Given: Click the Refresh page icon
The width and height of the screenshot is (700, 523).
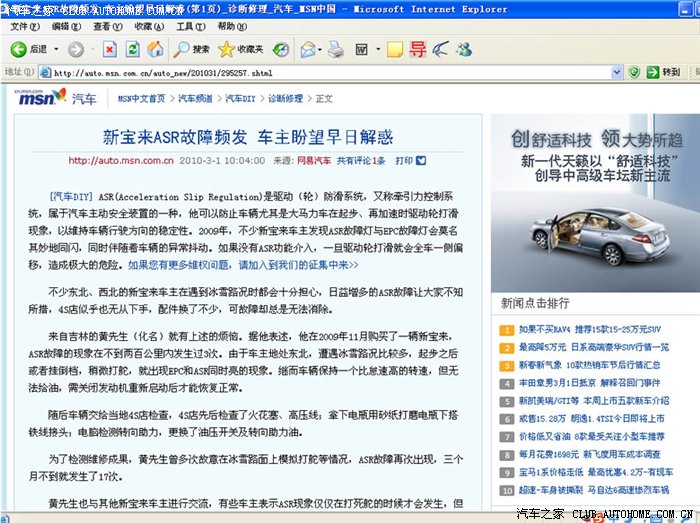Looking at the screenshot, I should click(132, 49).
